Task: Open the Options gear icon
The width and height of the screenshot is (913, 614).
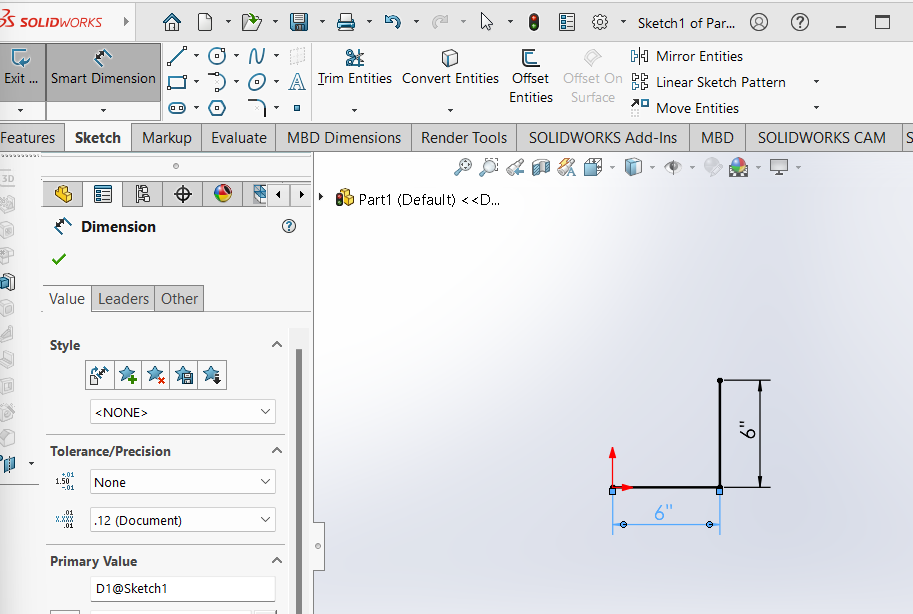Action: pos(600,22)
